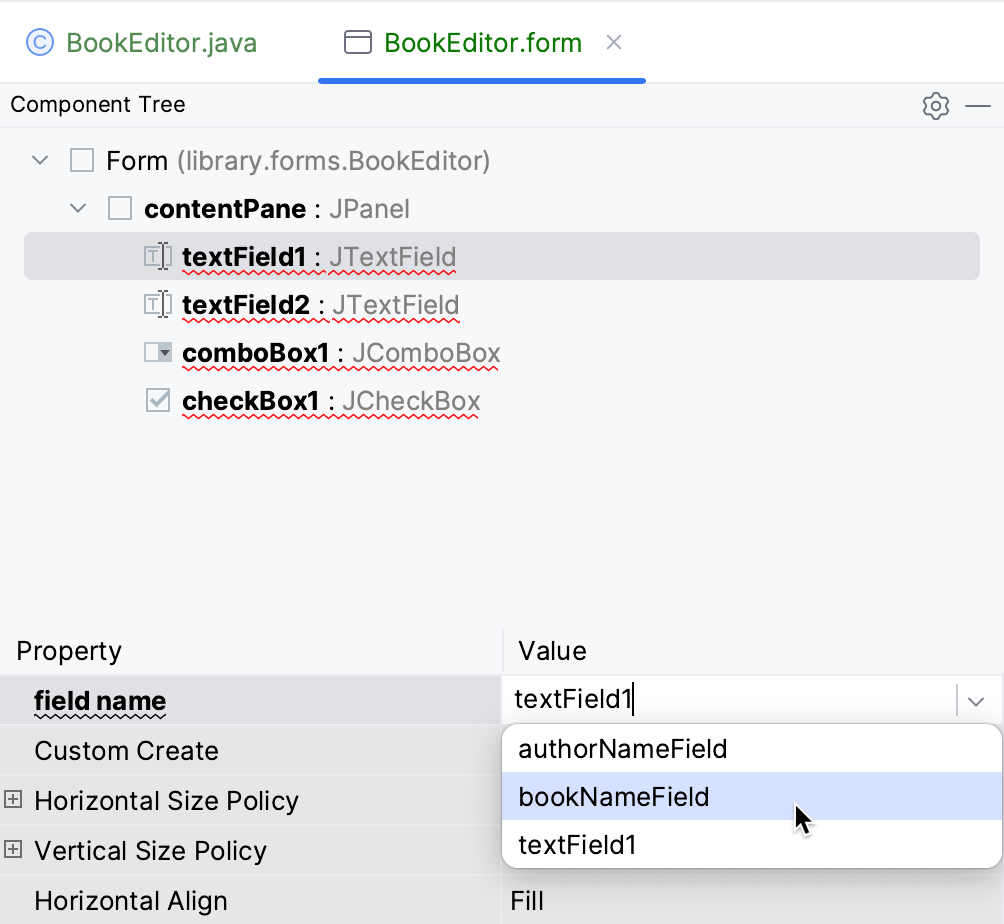Click the JTextField icon beside textField1
Image resolution: width=1004 pixels, height=924 pixels.
(157, 256)
